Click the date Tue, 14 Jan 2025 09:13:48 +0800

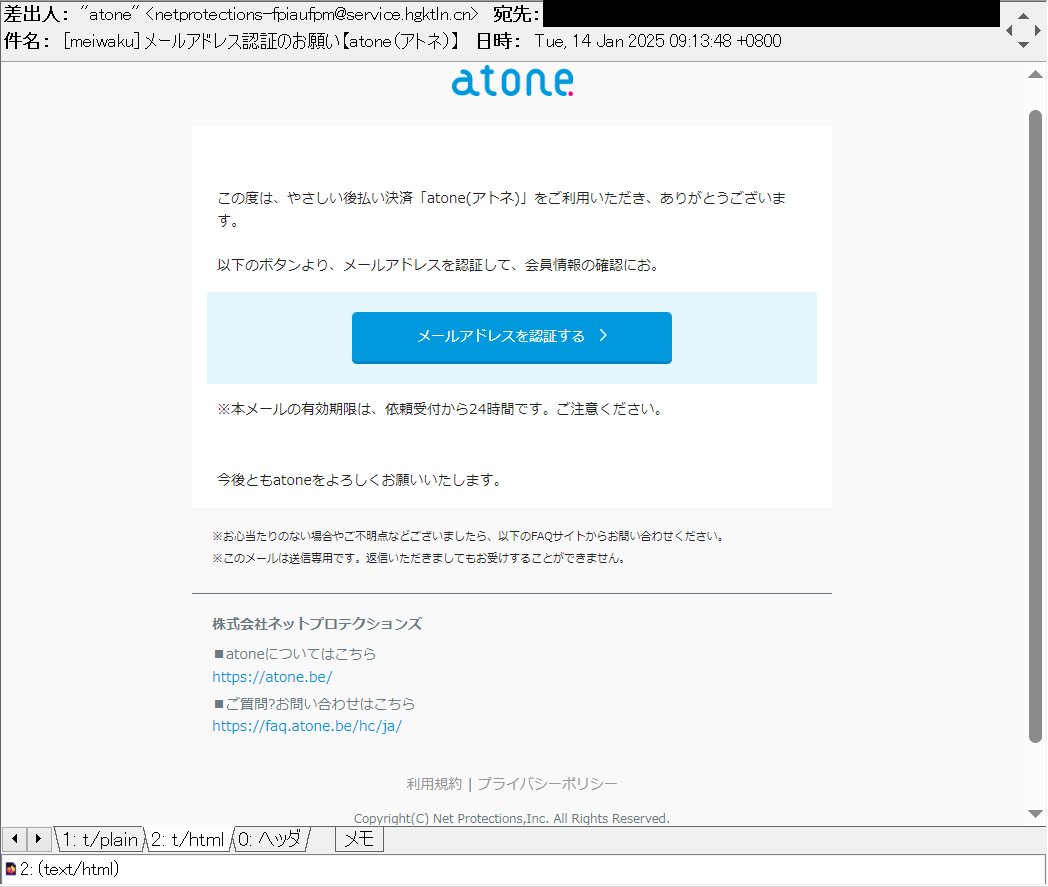[x=658, y=41]
